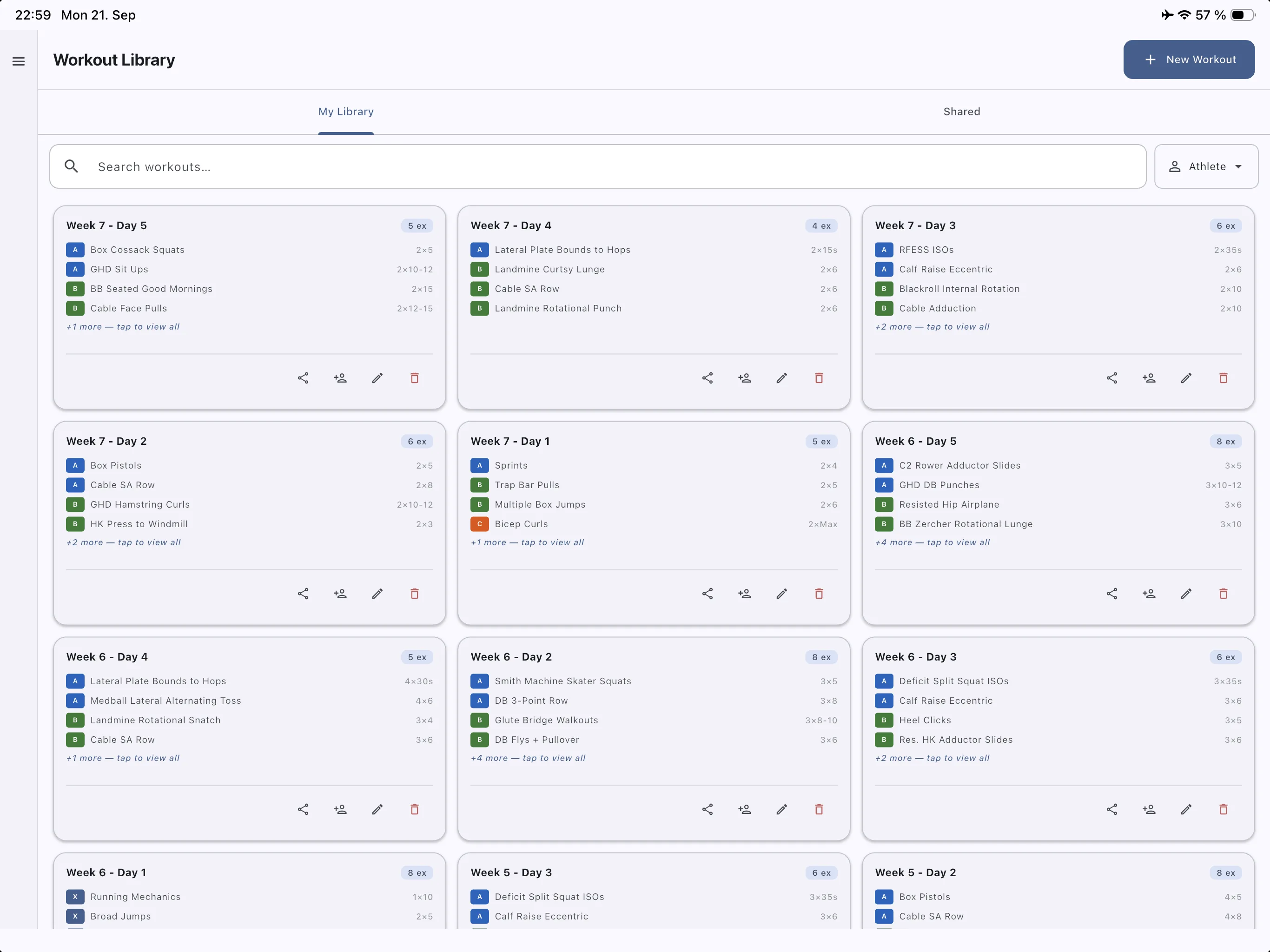The width and height of the screenshot is (1270, 952).
Task: Switch to the My Library tab
Action: click(x=346, y=112)
